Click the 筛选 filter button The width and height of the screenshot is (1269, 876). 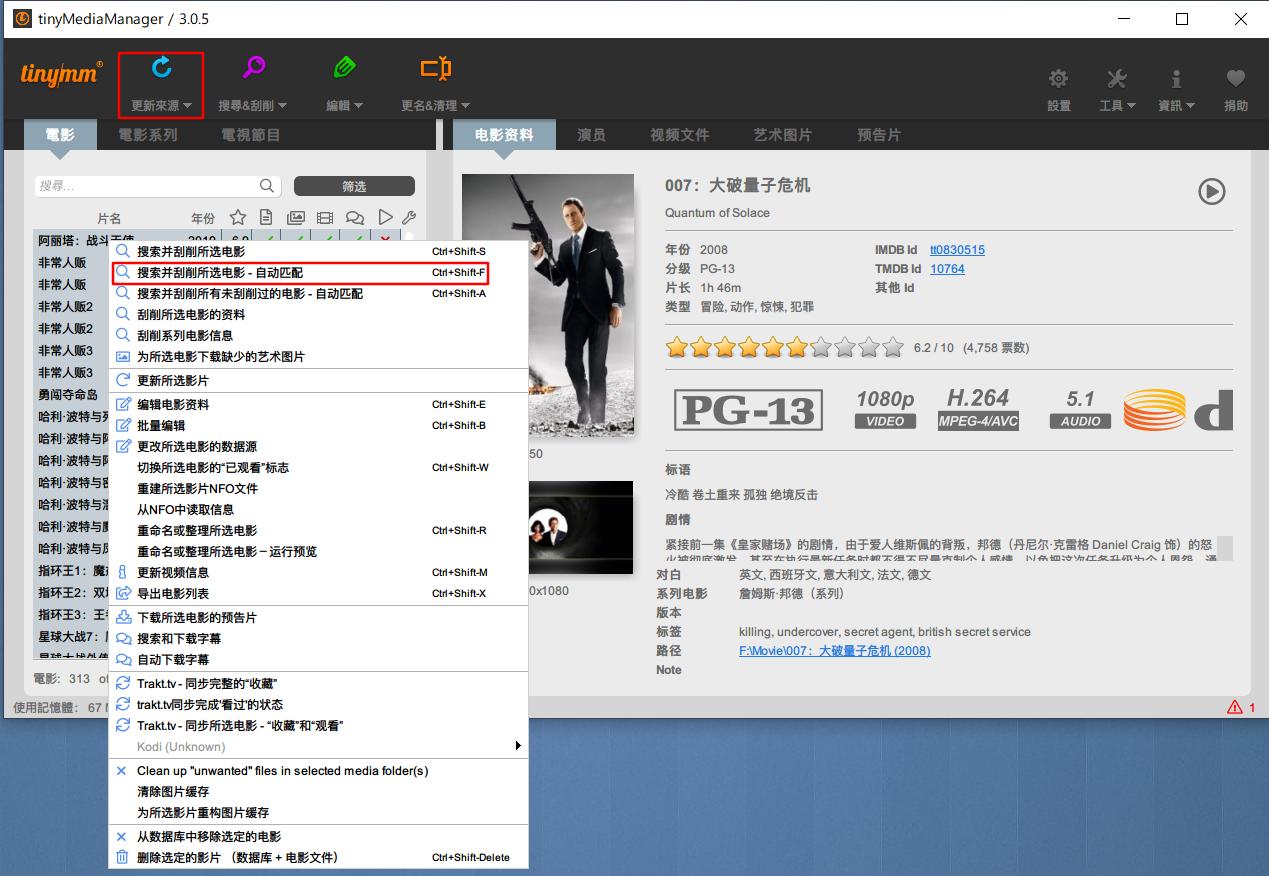point(355,186)
